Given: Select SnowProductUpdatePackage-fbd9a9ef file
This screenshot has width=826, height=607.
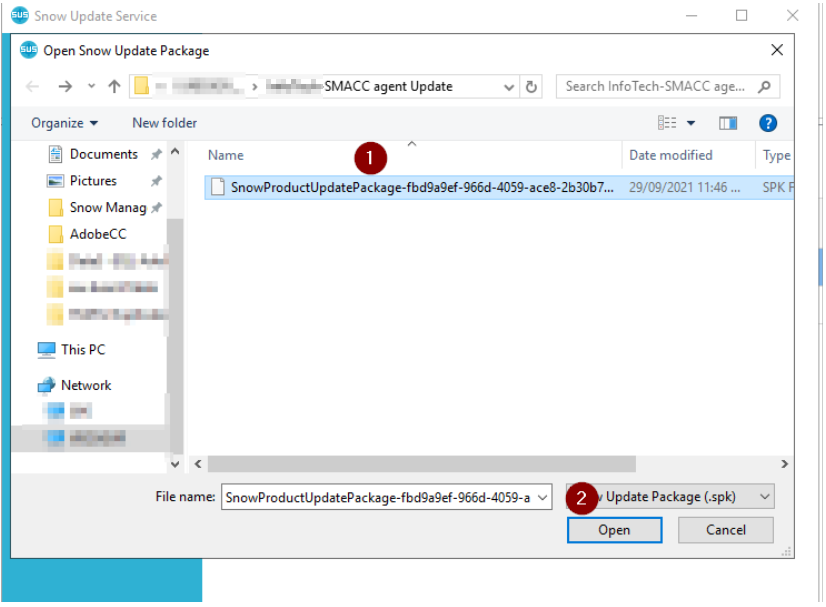Looking at the screenshot, I should pos(499,188).
